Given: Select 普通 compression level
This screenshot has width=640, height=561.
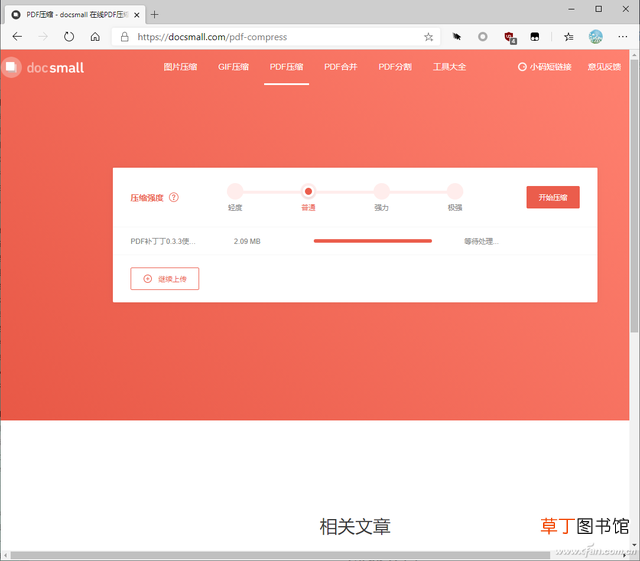Looking at the screenshot, I should pos(308,191).
